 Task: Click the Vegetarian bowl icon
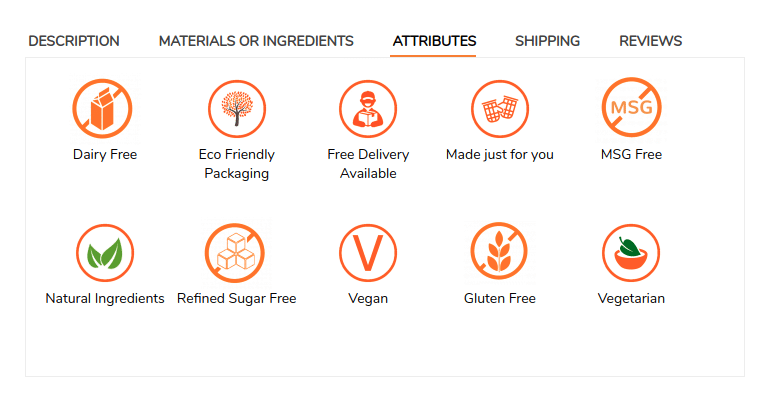click(631, 252)
